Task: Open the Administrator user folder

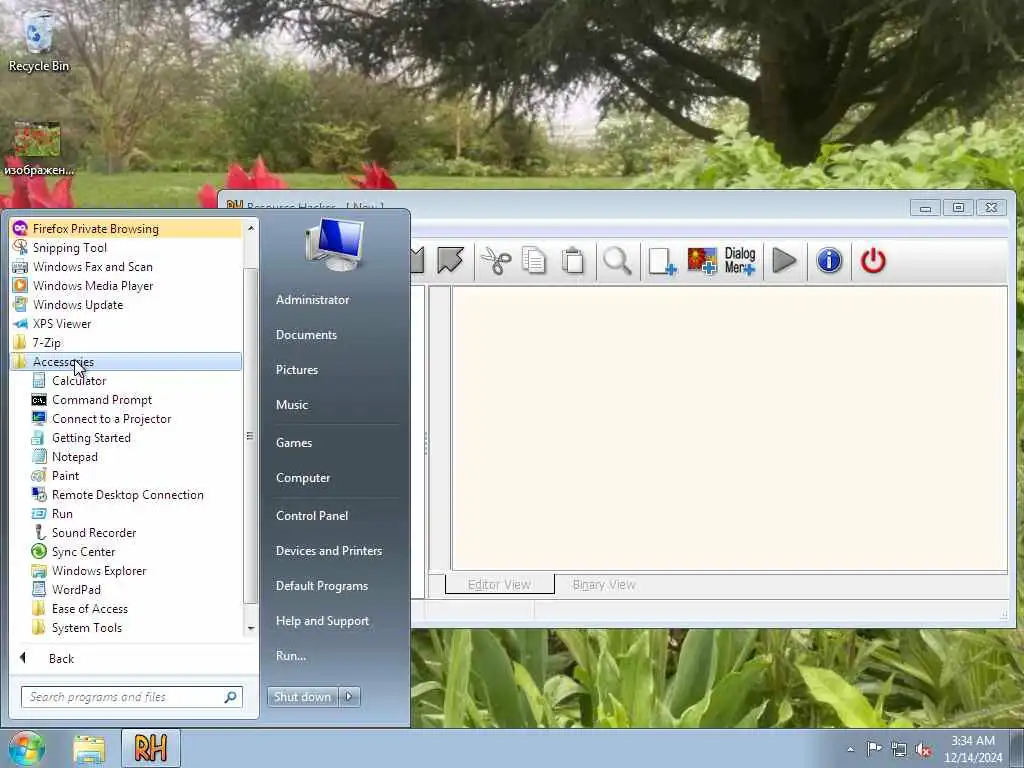Action: point(313,300)
